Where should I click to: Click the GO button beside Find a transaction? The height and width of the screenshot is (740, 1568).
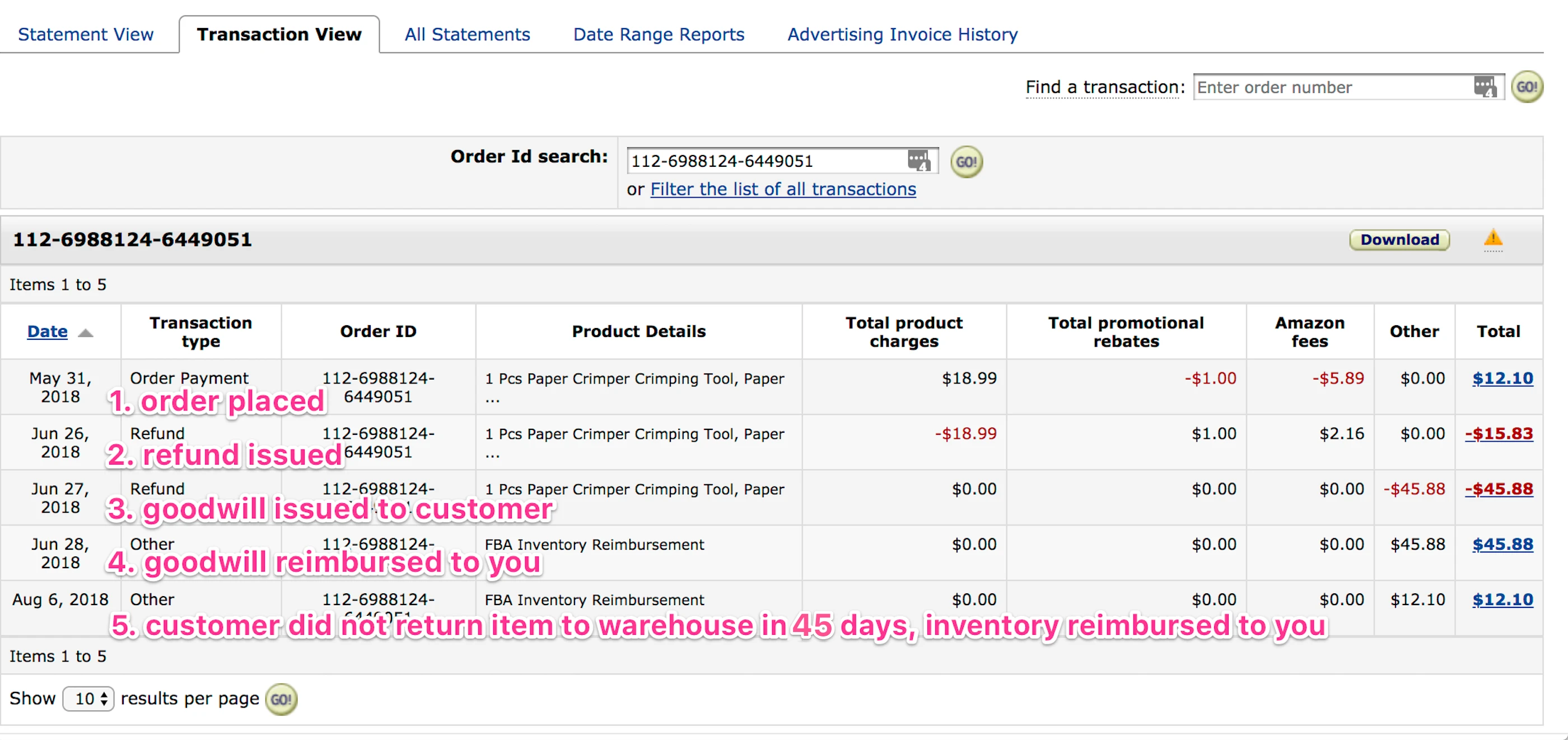[x=1527, y=87]
